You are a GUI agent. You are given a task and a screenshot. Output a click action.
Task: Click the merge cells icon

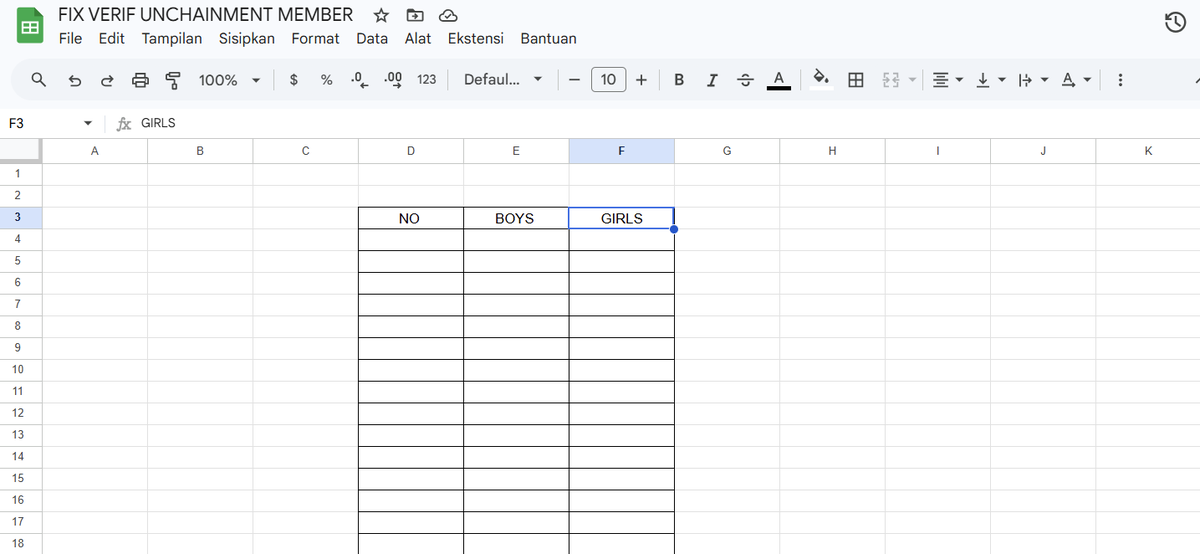(x=890, y=79)
